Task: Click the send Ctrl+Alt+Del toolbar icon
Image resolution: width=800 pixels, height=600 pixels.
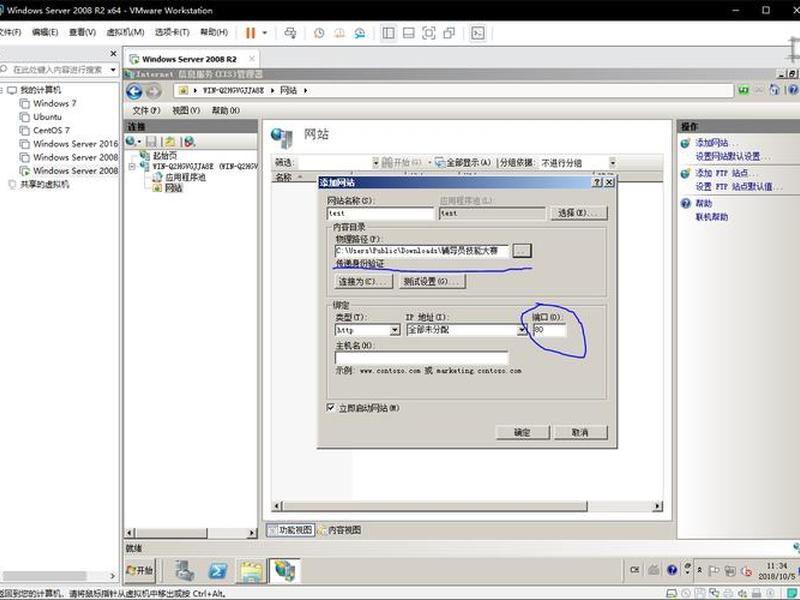Action: 290,33
